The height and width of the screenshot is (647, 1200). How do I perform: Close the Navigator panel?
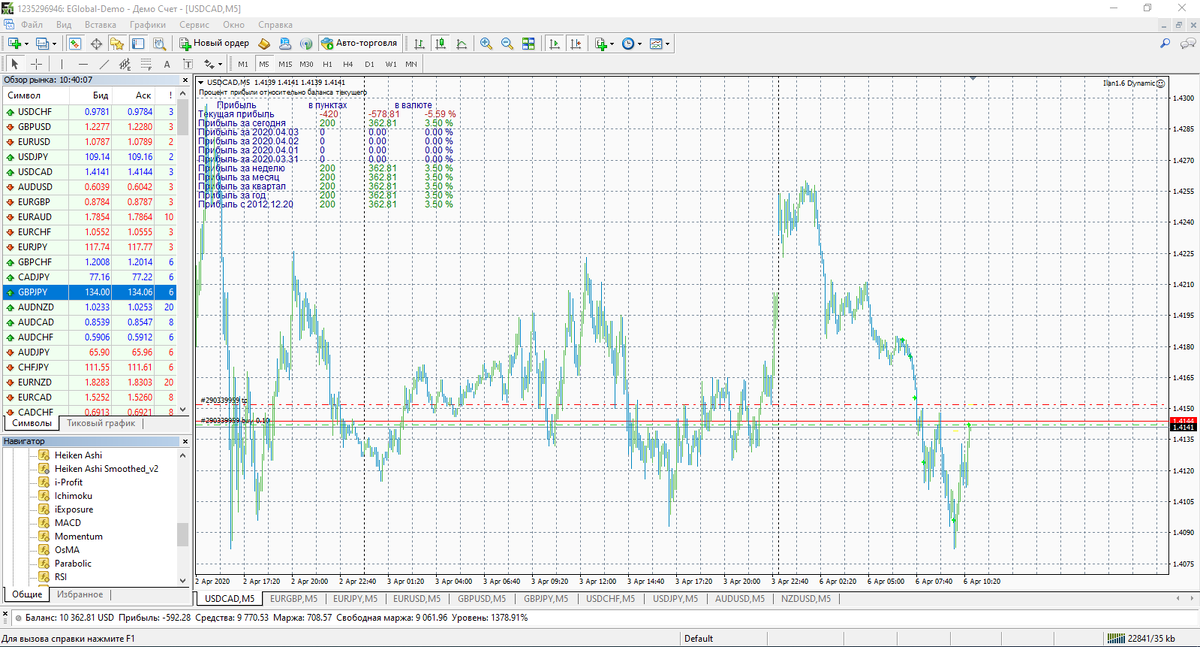click(x=183, y=440)
